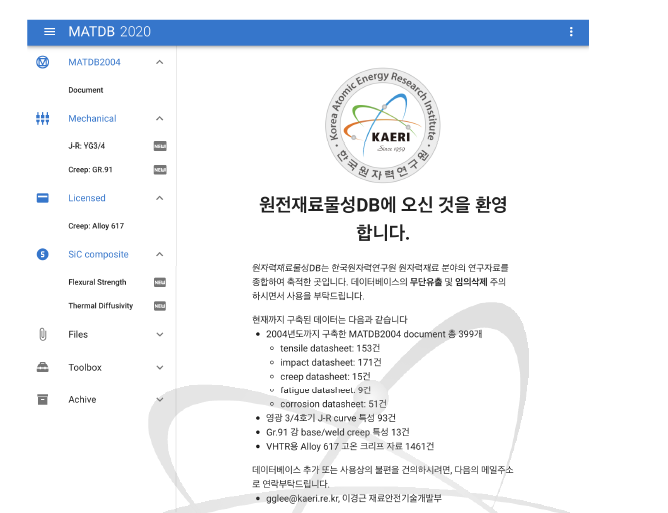The image size is (668, 513).
Task: Open the Thermal Diffusivity entry
Action: [x=101, y=305]
